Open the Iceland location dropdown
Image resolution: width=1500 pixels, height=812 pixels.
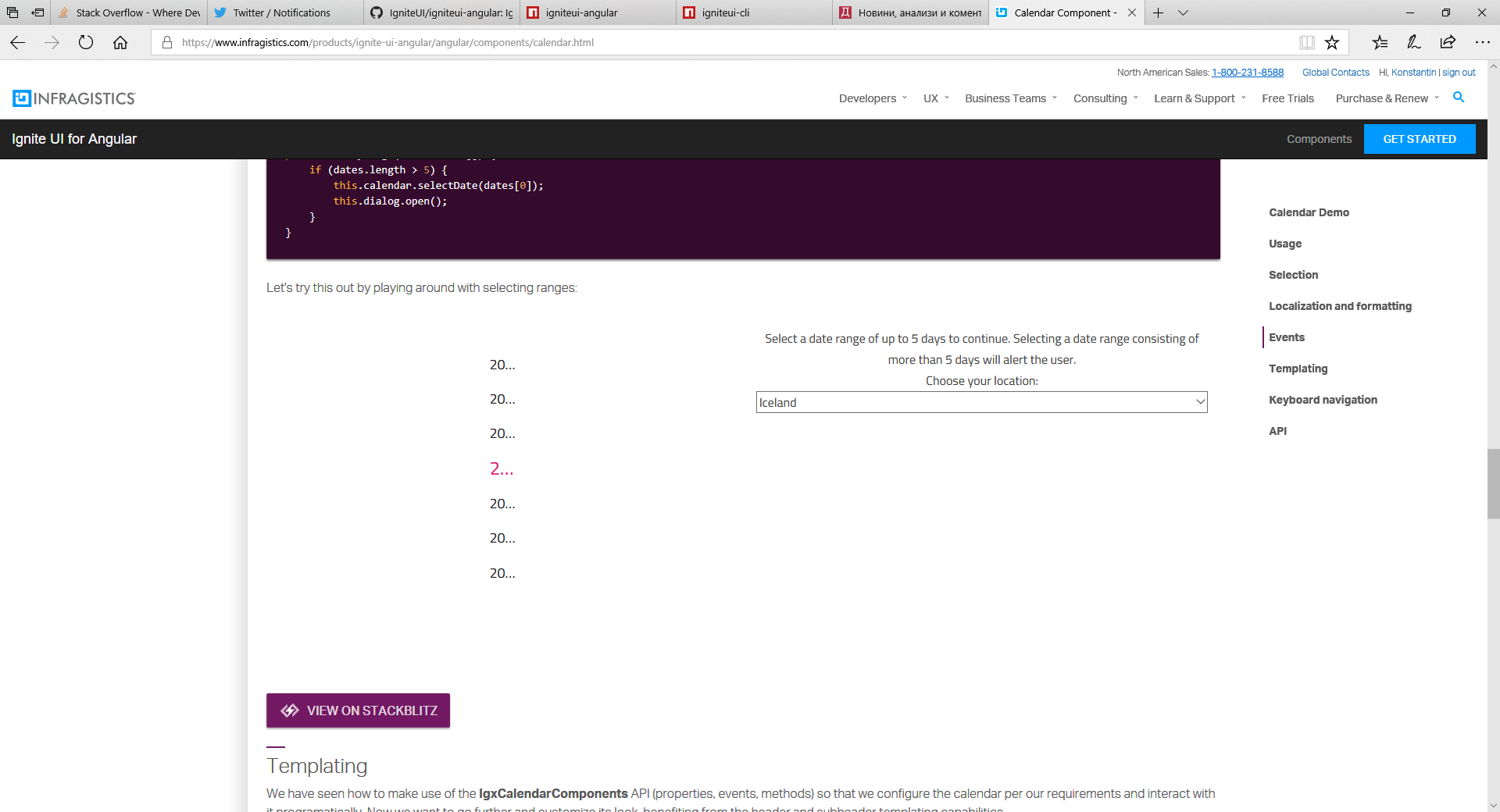pos(981,402)
